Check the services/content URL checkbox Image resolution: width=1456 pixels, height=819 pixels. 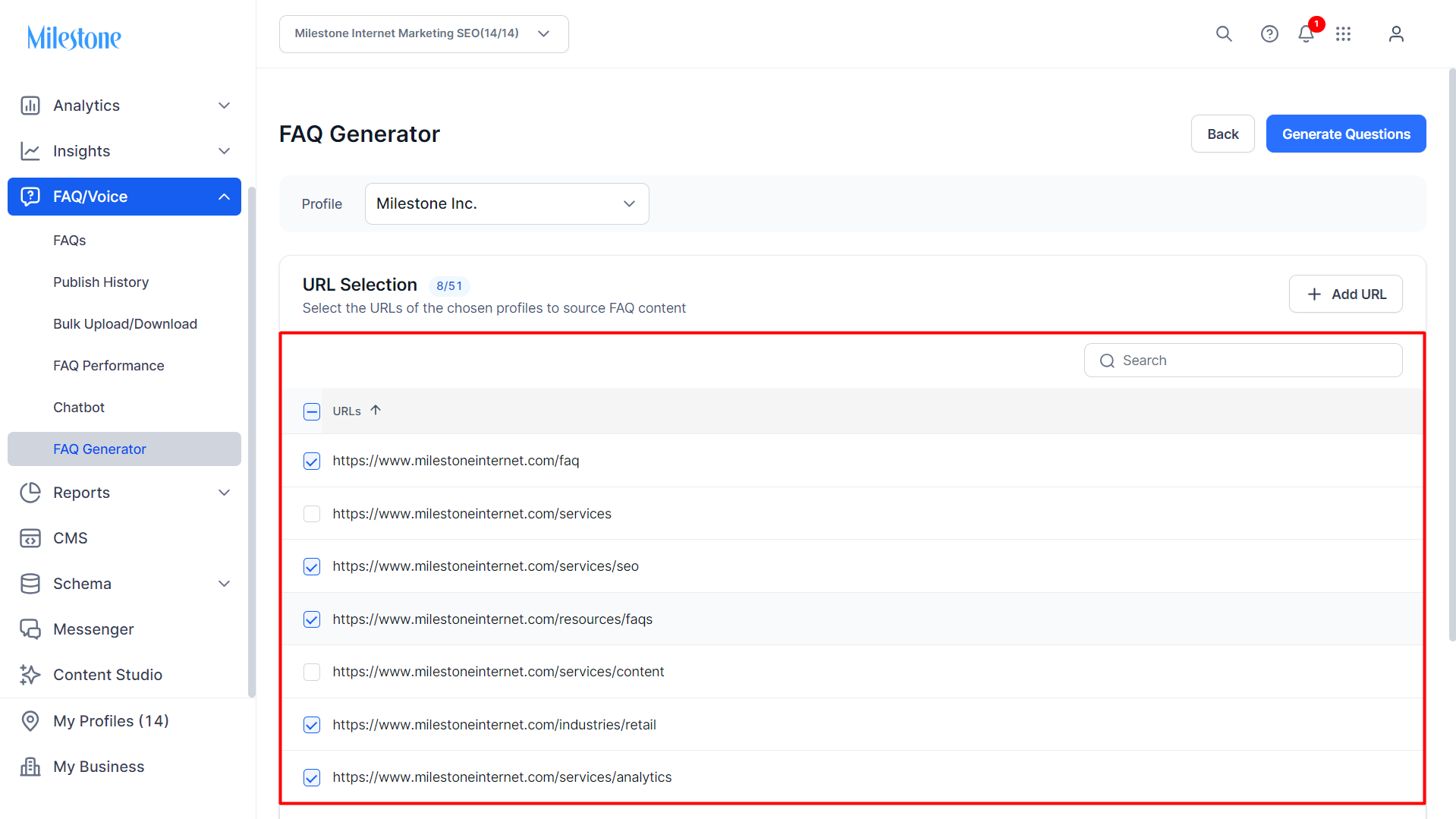click(x=312, y=672)
